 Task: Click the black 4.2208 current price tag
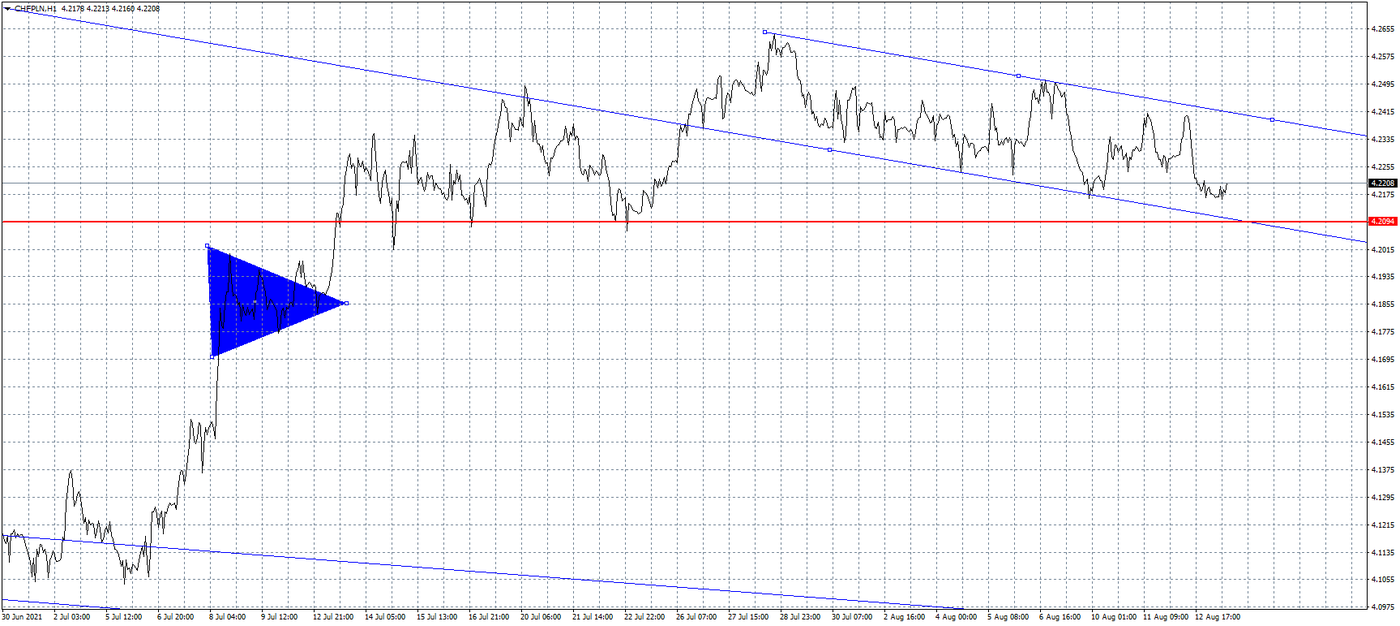tap(1383, 183)
